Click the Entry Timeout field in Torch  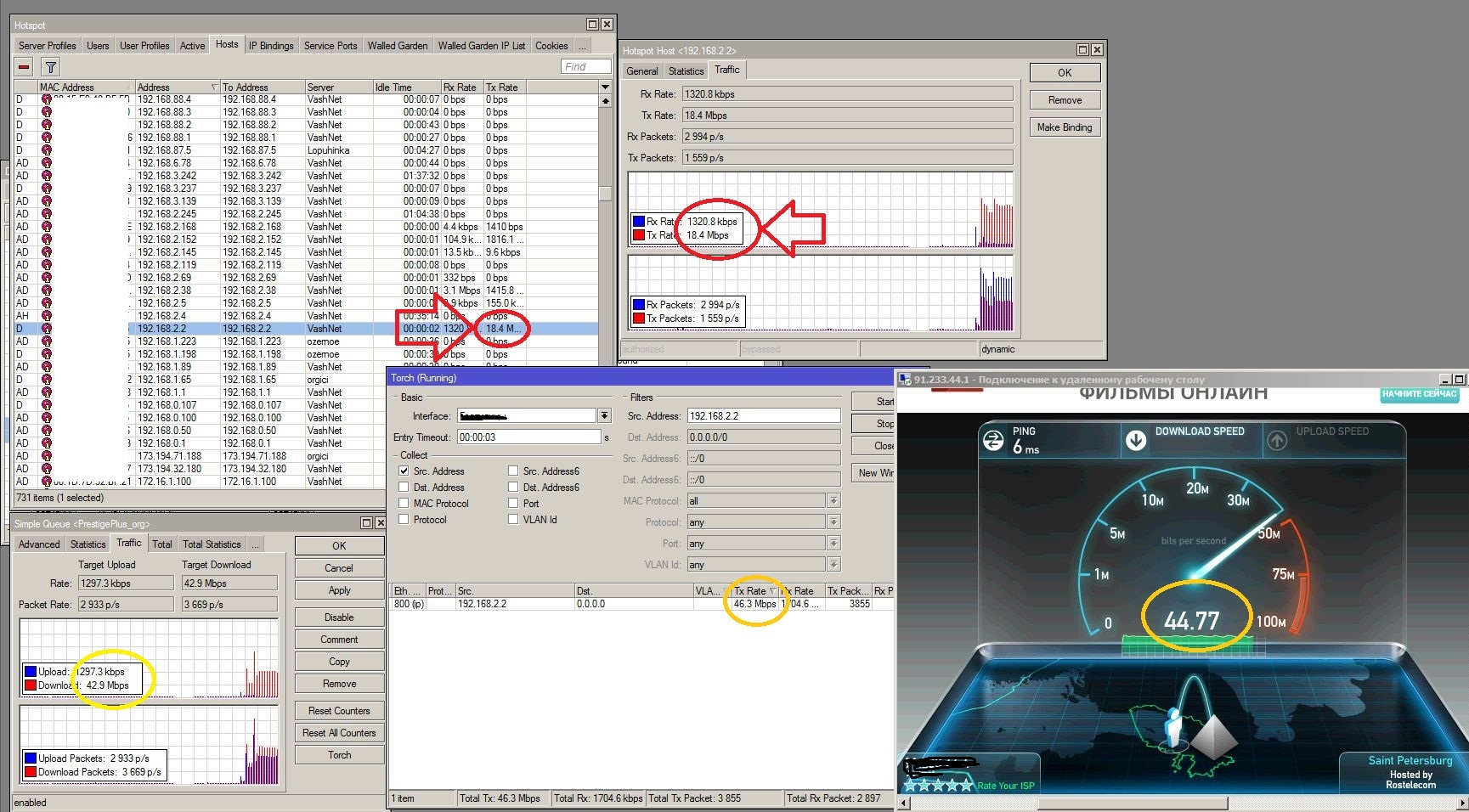pyautogui.click(x=528, y=437)
